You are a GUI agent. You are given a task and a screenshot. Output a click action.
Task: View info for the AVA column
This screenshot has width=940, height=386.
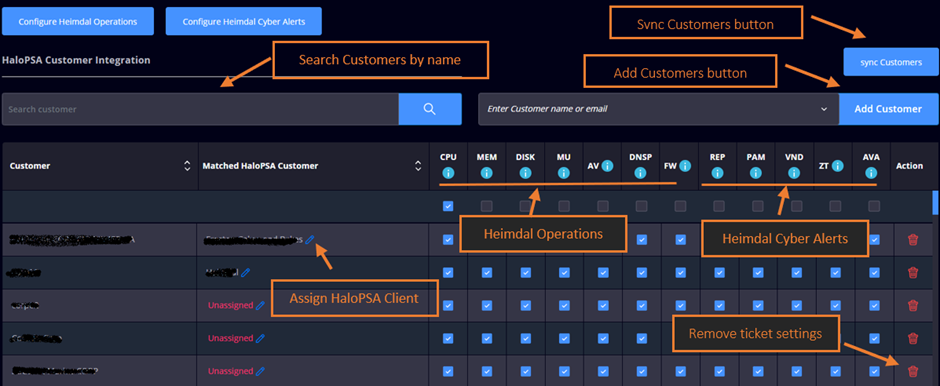coord(871,174)
